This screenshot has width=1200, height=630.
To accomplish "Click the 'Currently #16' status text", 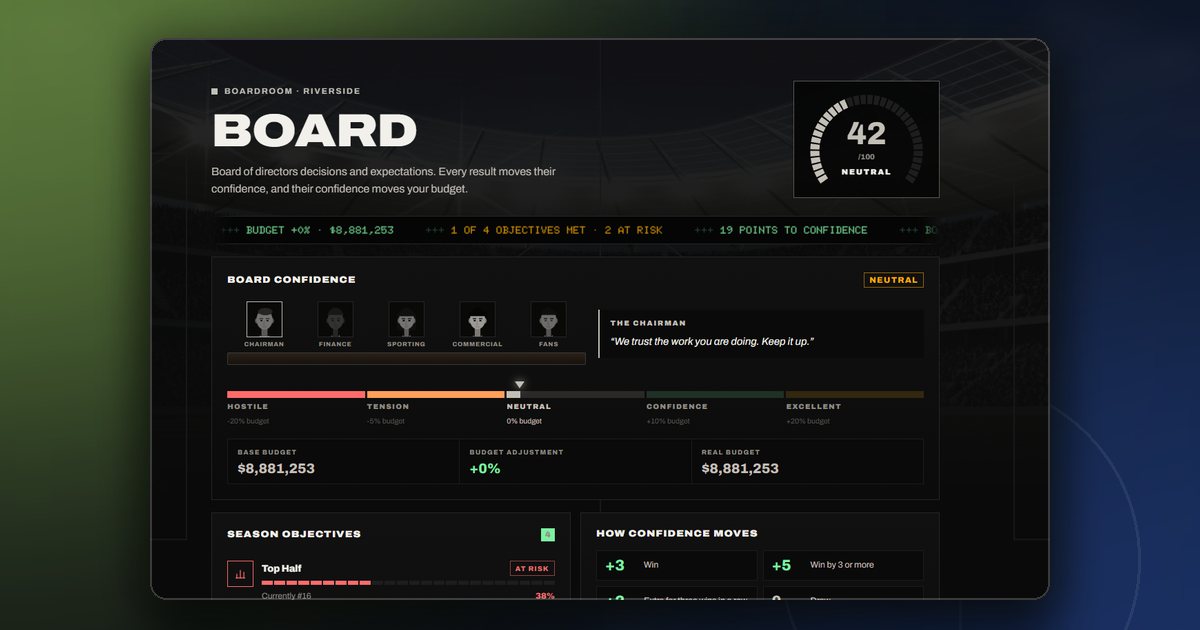I will (x=286, y=596).
